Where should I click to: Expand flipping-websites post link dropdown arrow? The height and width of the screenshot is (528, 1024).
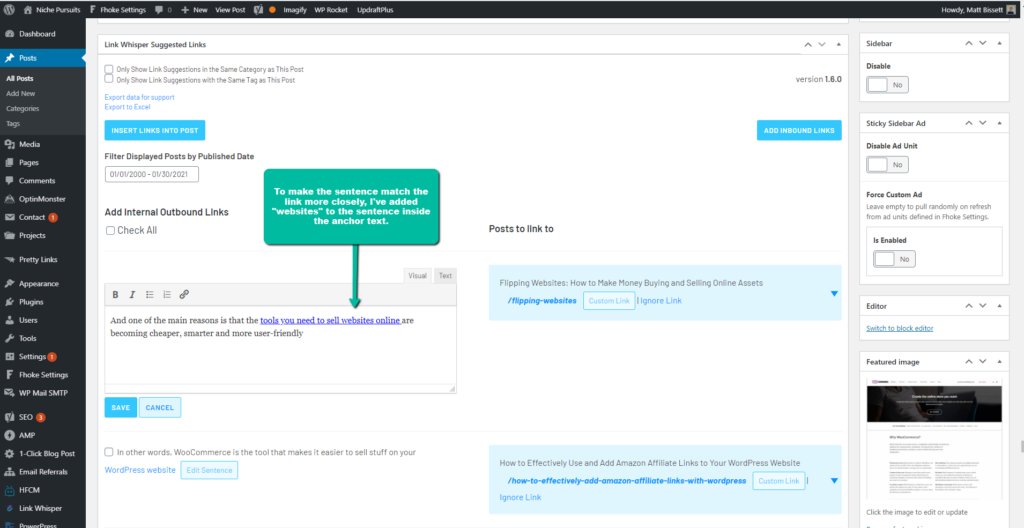click(834, 293)
